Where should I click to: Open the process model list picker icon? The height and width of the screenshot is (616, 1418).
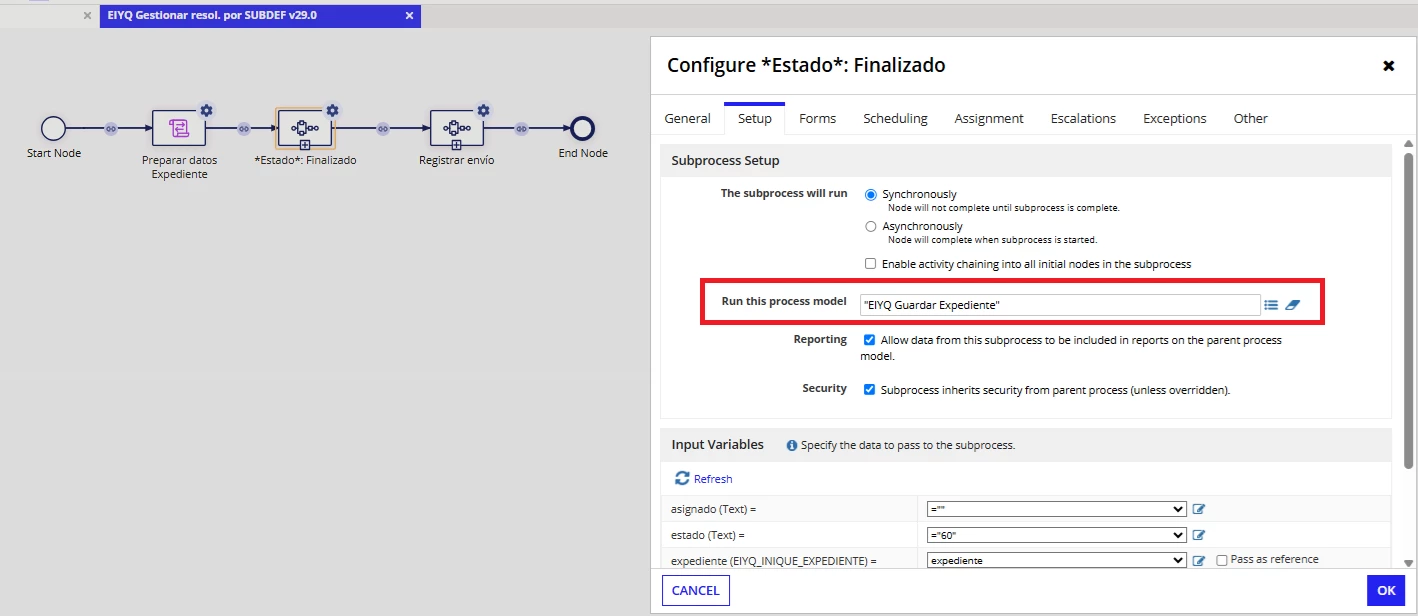pyautogui.click(x=1271, y=305)
